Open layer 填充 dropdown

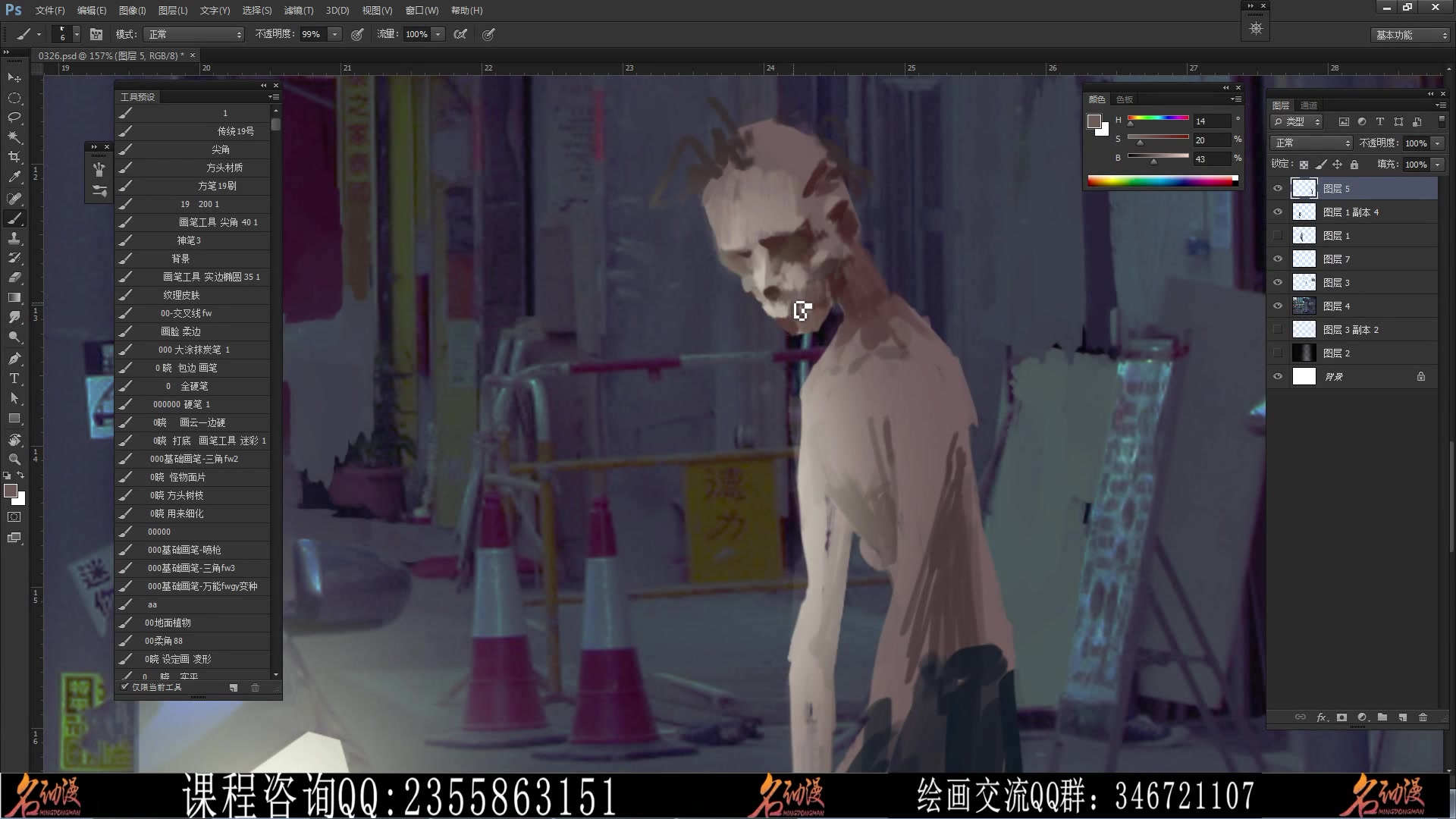coord(1437,164)
